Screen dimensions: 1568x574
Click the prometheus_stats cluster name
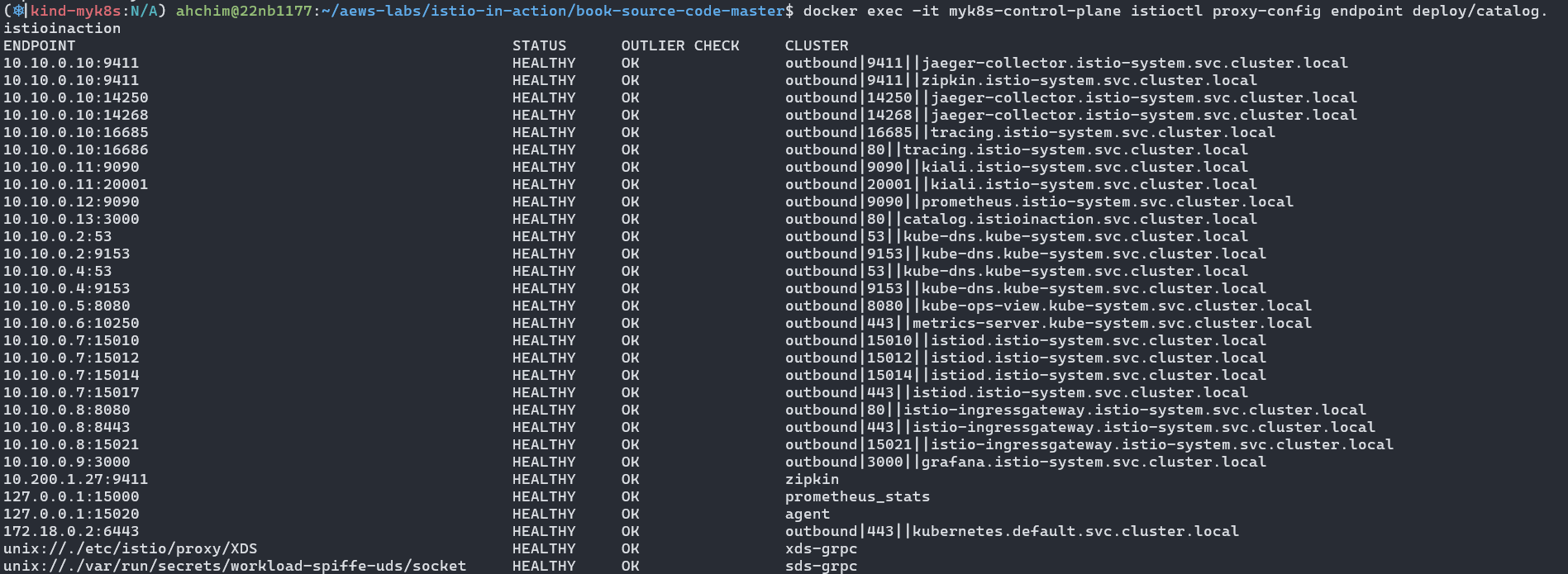(857, 496)
